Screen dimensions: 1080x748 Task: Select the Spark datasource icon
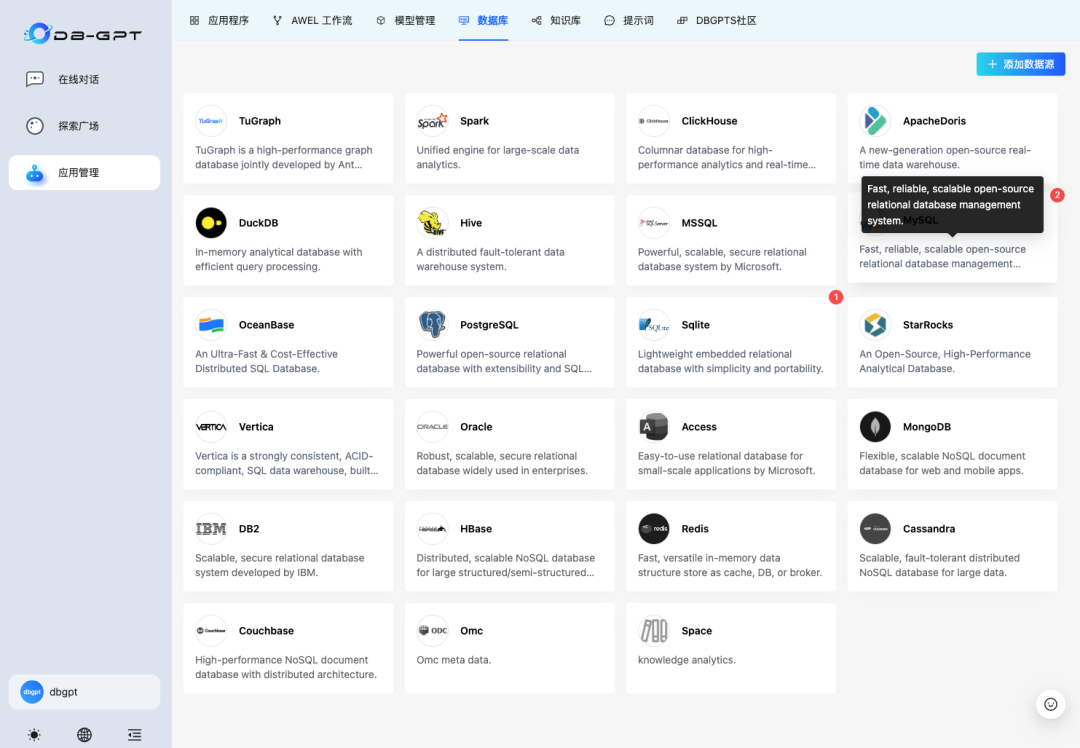[432, 120]
